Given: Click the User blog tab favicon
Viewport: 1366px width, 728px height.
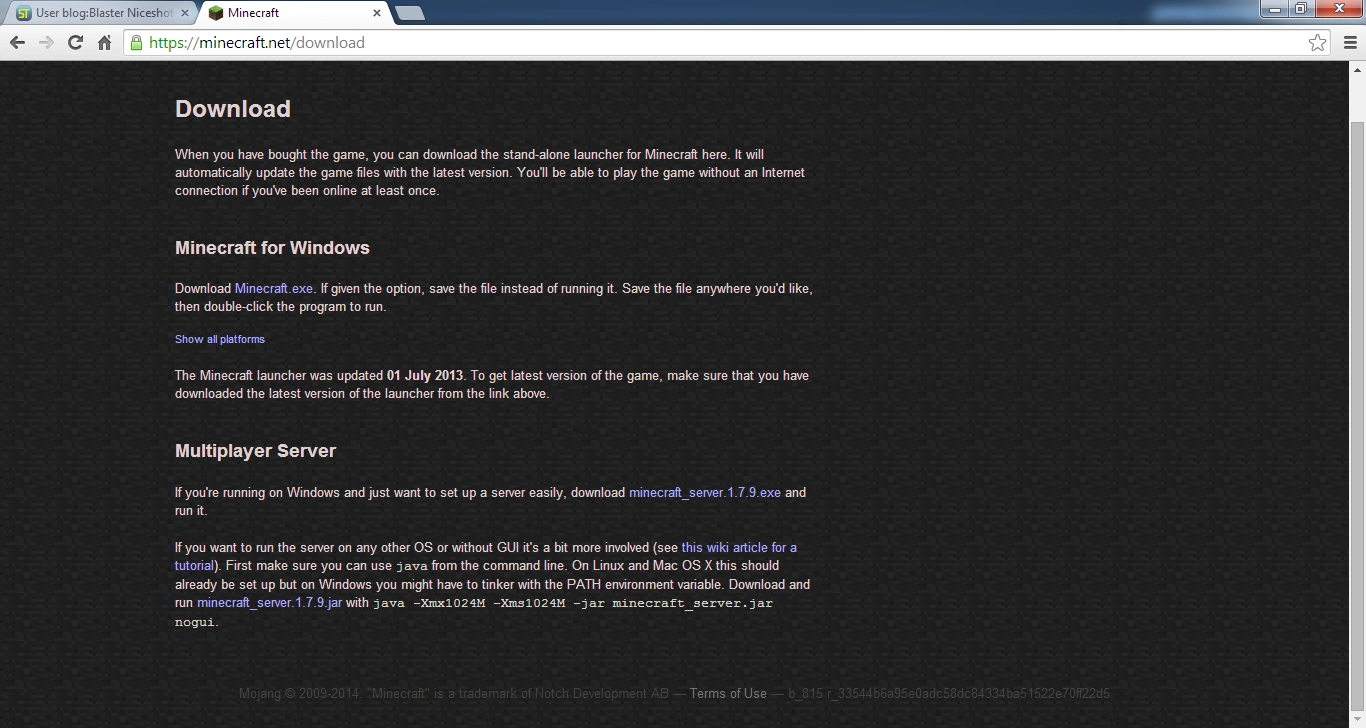Looking at the screenshot, I should click(x=23, y=13).
